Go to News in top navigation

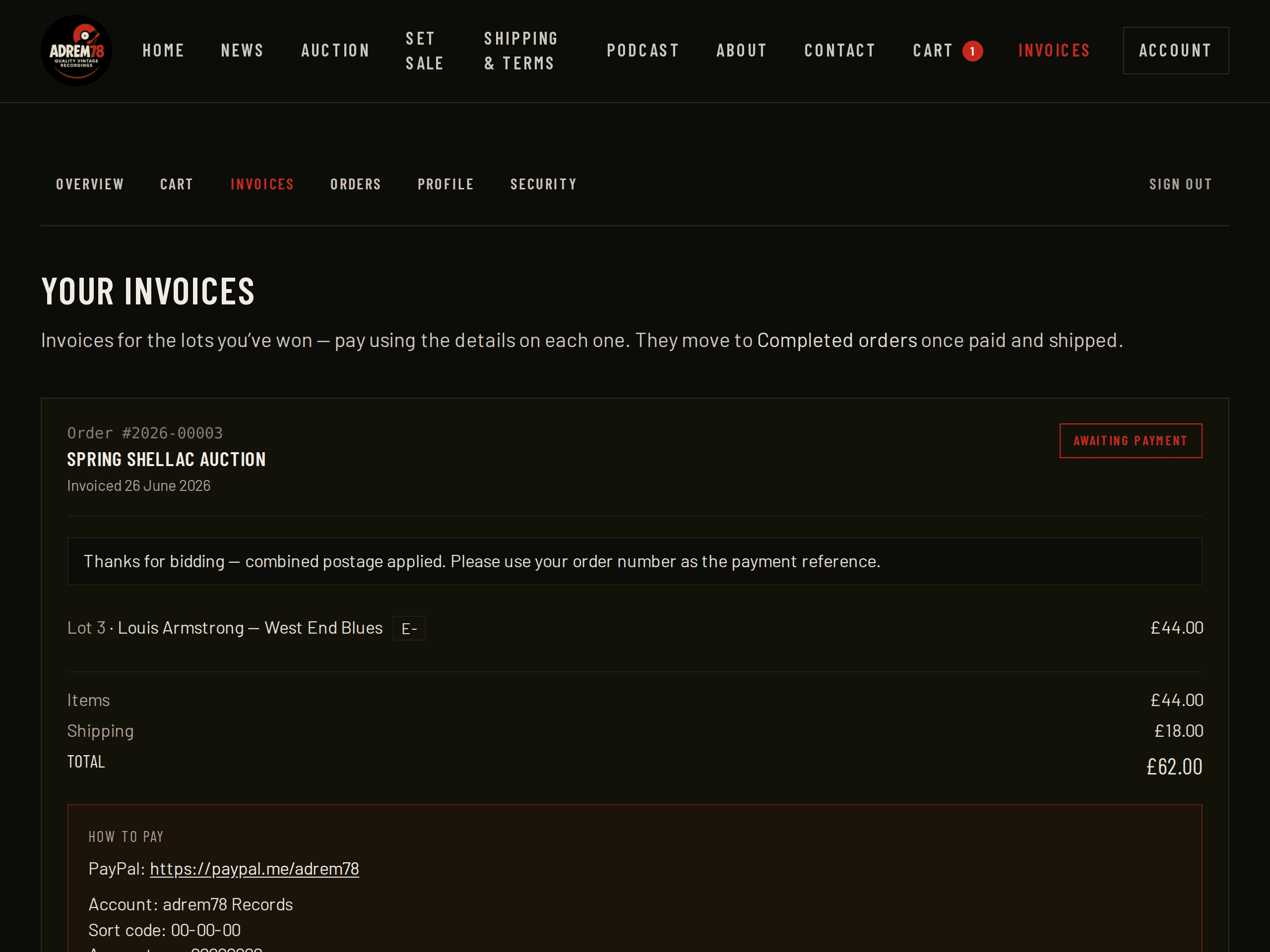click(x=242, y=51)
